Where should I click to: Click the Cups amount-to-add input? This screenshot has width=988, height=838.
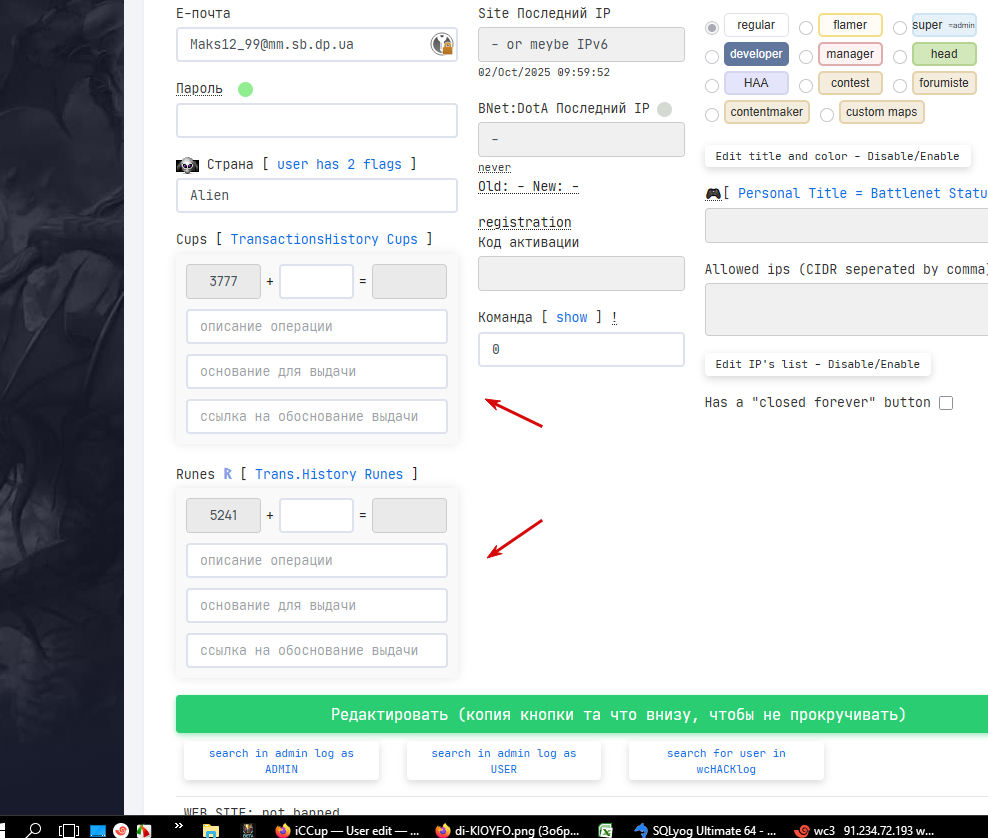coord(316,281)
